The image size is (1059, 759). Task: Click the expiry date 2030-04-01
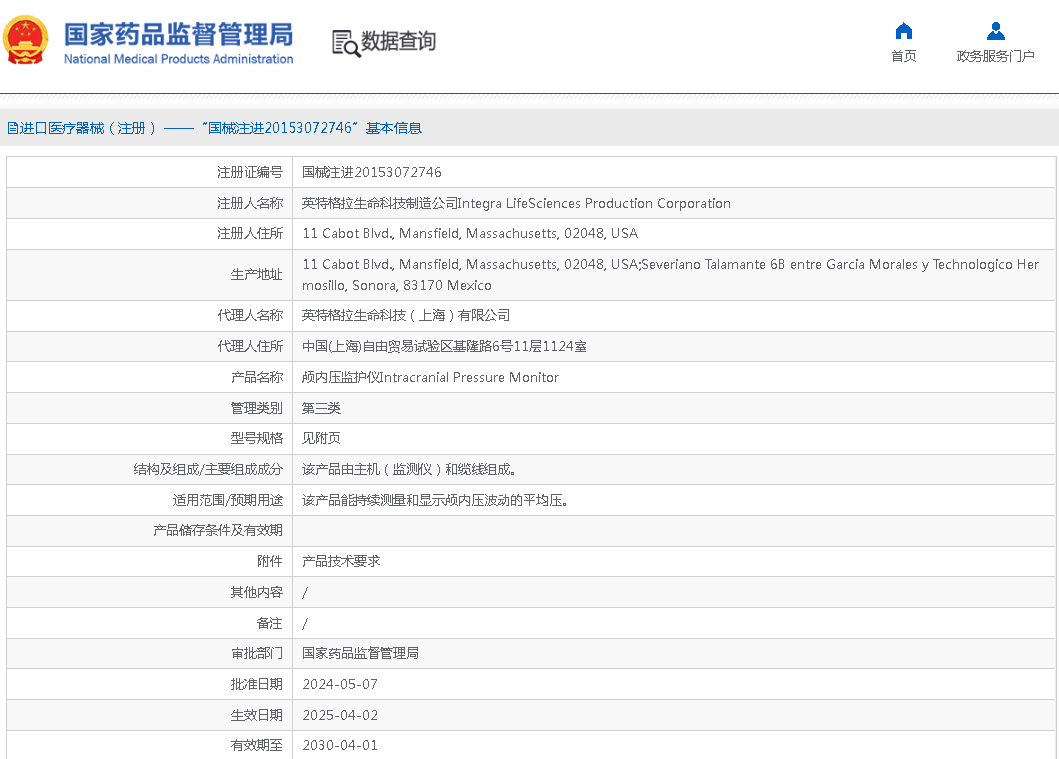pos(340,745)
